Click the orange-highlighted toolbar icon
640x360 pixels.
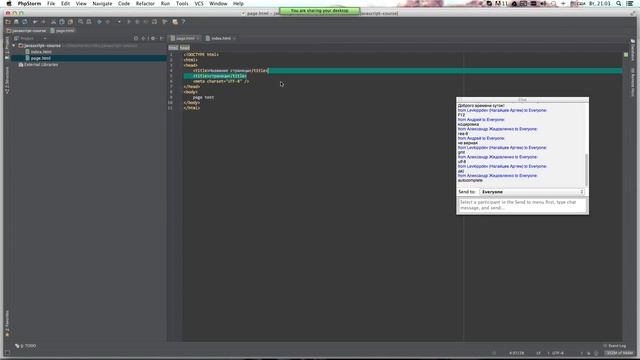point(175,22)
